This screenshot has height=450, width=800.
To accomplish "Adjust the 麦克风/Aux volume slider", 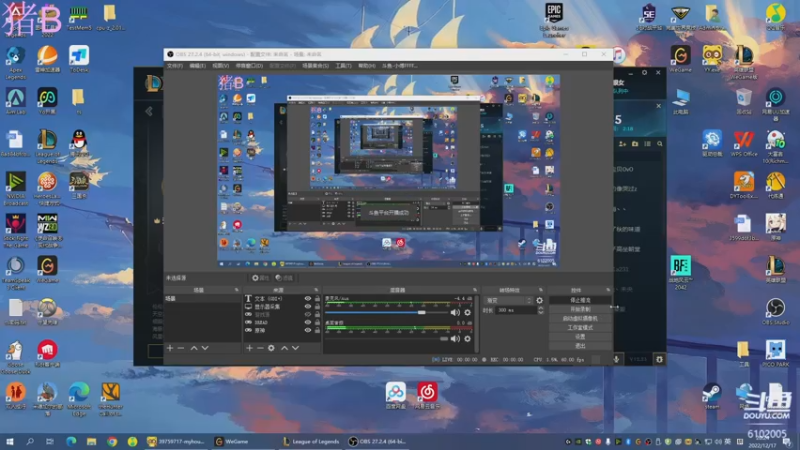I will [x=387, y=312].
